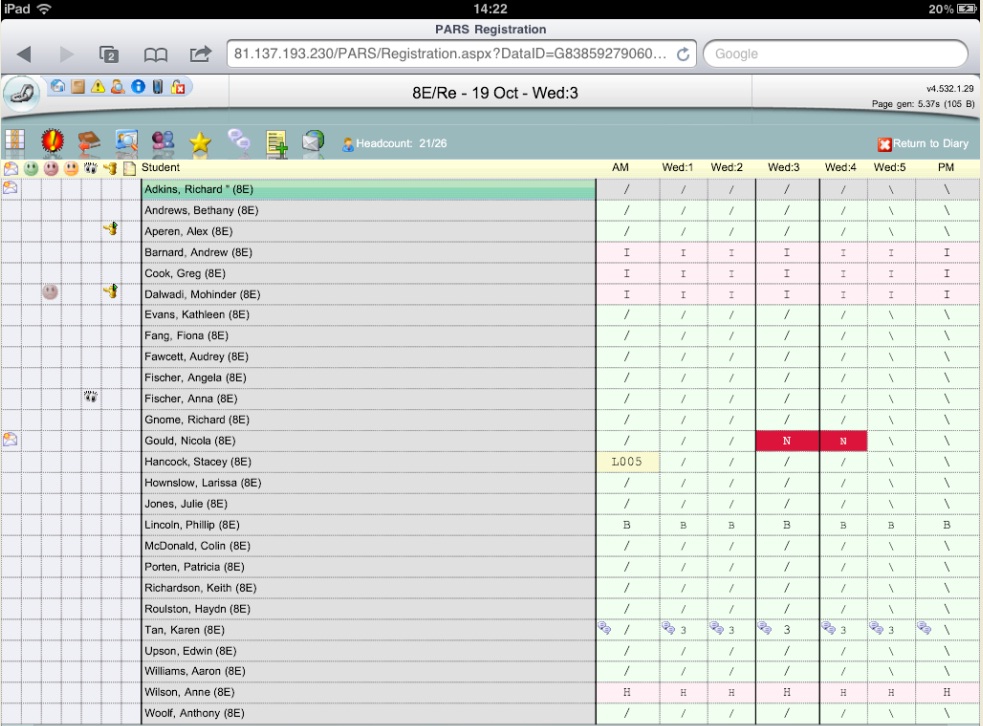Click the comment bubble in Tan, Karen PM cell

coord(924,628)
